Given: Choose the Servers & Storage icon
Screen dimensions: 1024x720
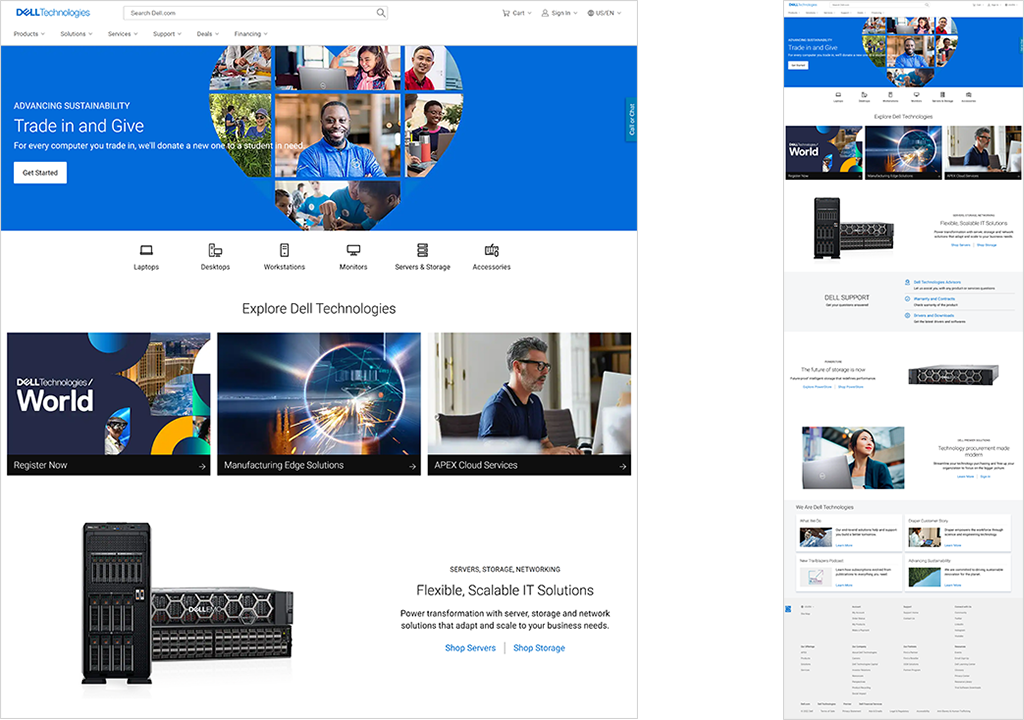Looking at the screenshot, I should [422, 250].
